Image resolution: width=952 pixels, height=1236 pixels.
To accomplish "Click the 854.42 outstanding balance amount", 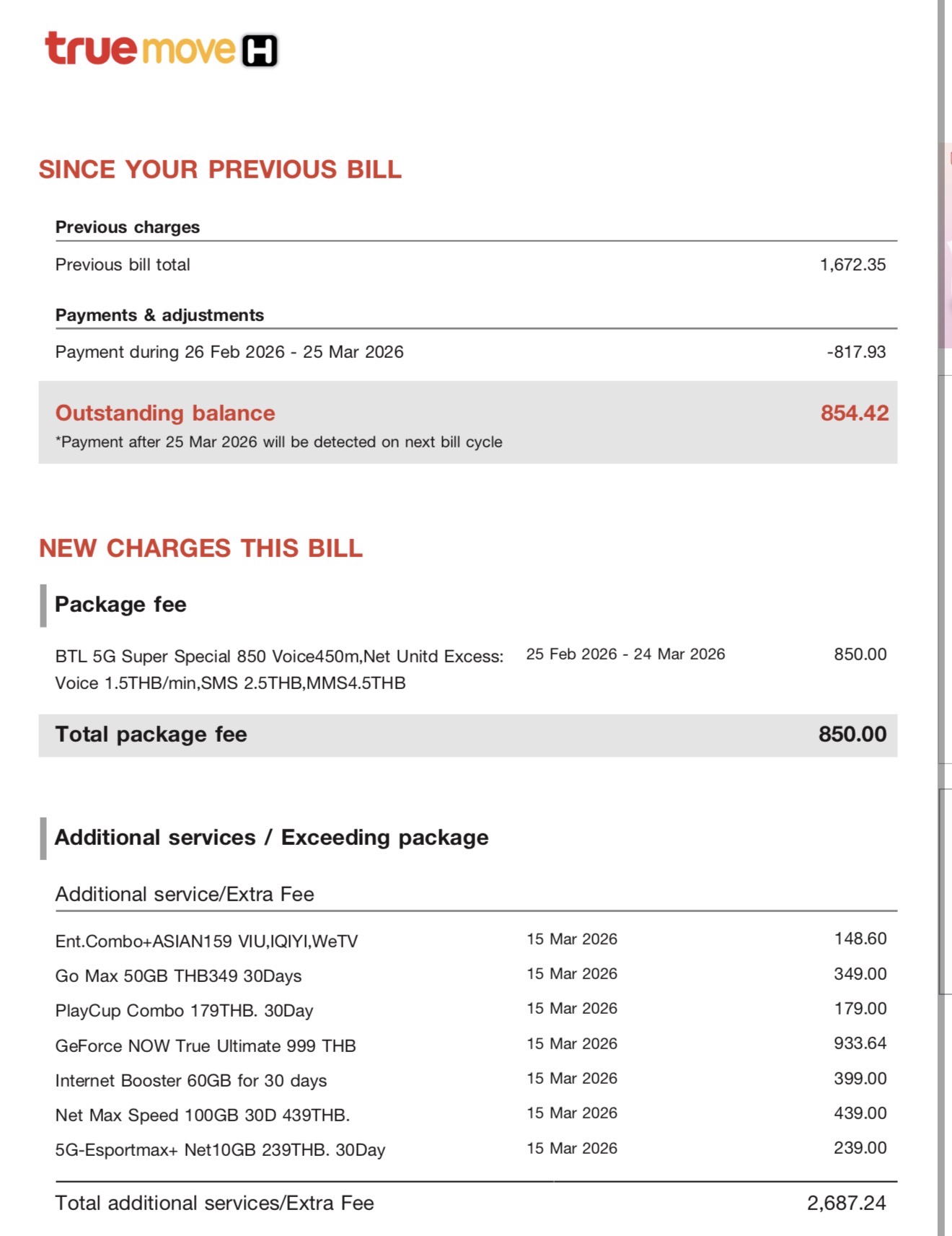I will click(854, 413).
